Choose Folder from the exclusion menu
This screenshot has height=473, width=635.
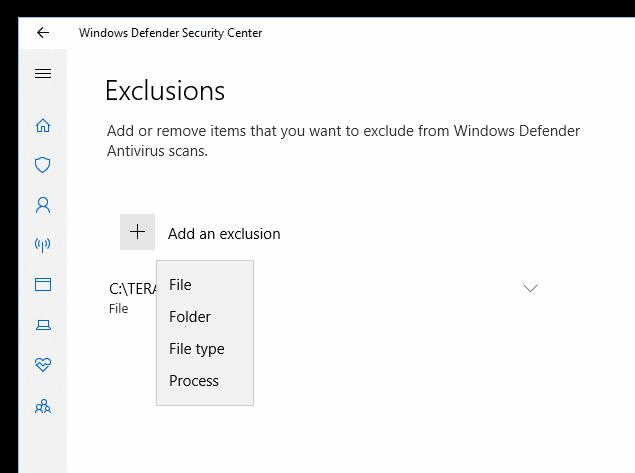pyautogui.click(x=190, y=317)
